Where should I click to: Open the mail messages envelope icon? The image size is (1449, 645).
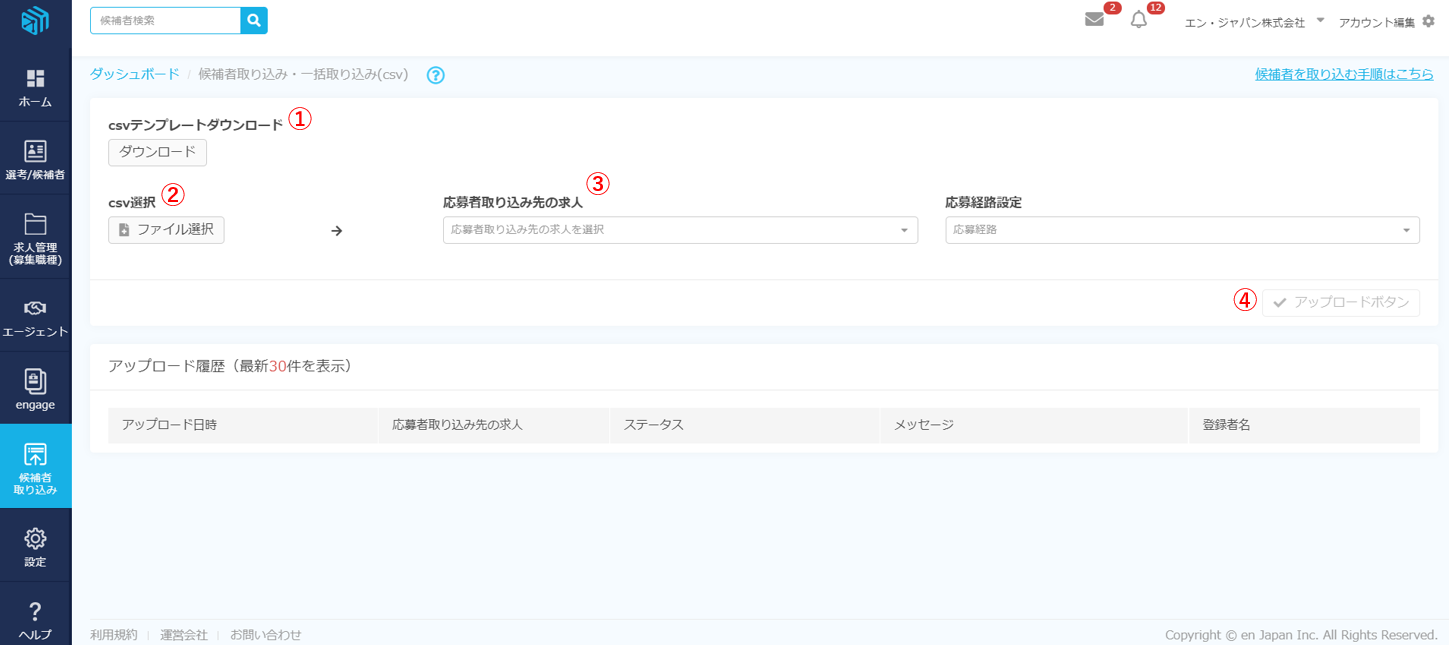point(1094,20)
